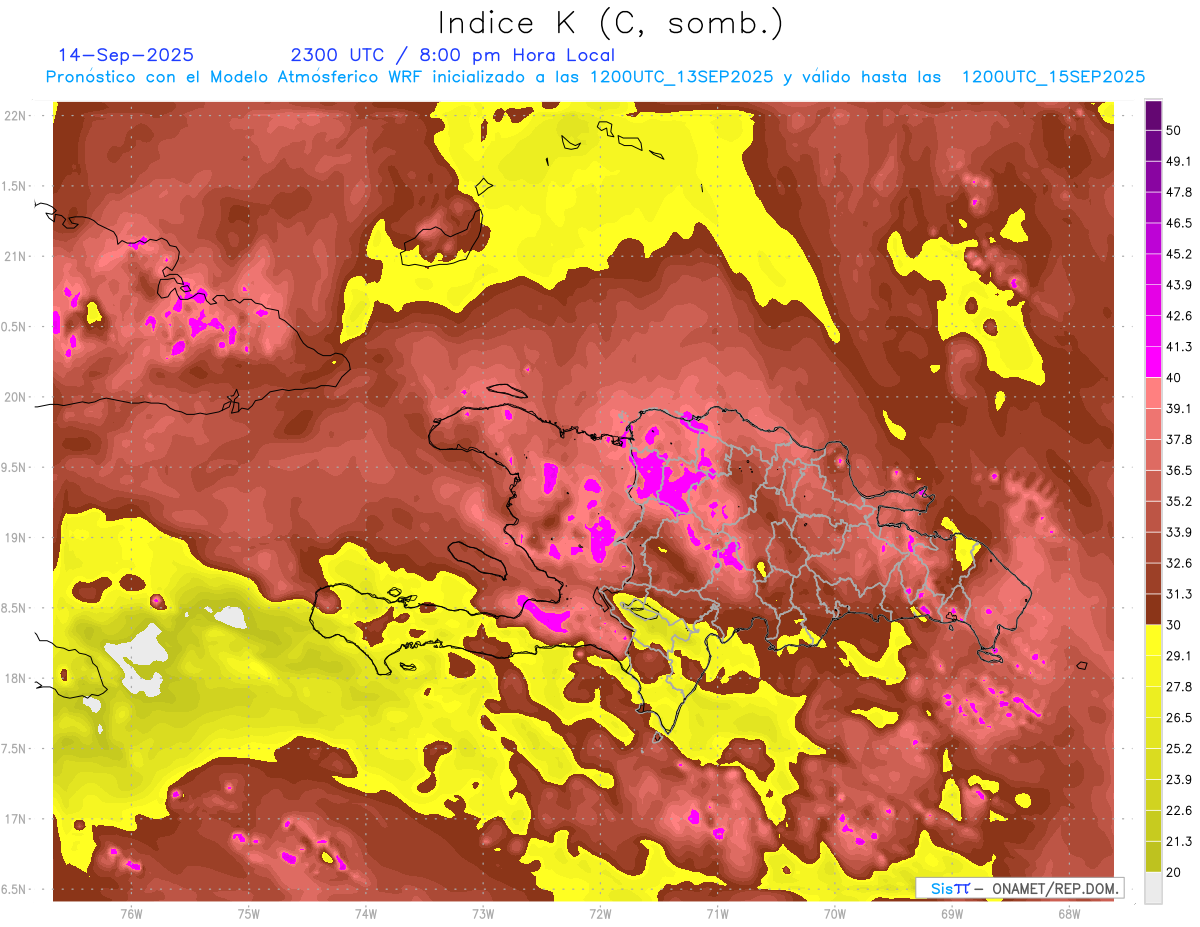Screen dimensions: 1200x927
Task: Click the color bar value 32.6
Action: [1178, 563]
